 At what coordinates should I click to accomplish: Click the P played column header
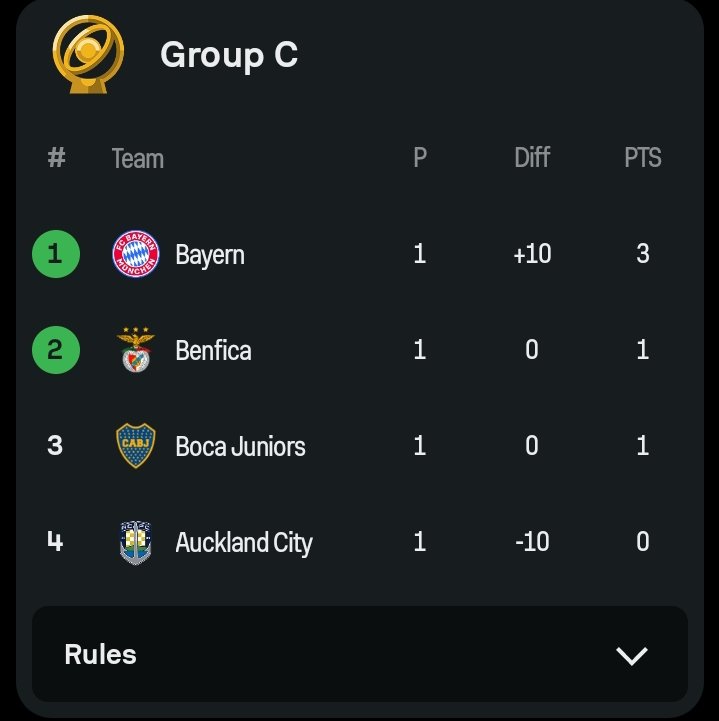point(420,158)
